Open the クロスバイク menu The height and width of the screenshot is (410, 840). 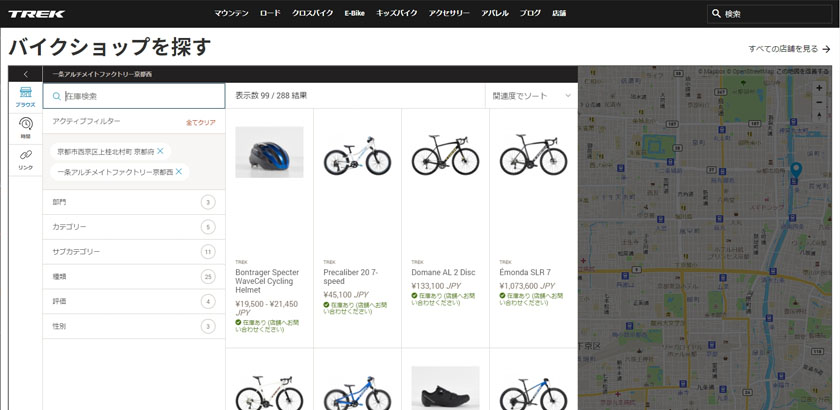click(x=312, y=13)
